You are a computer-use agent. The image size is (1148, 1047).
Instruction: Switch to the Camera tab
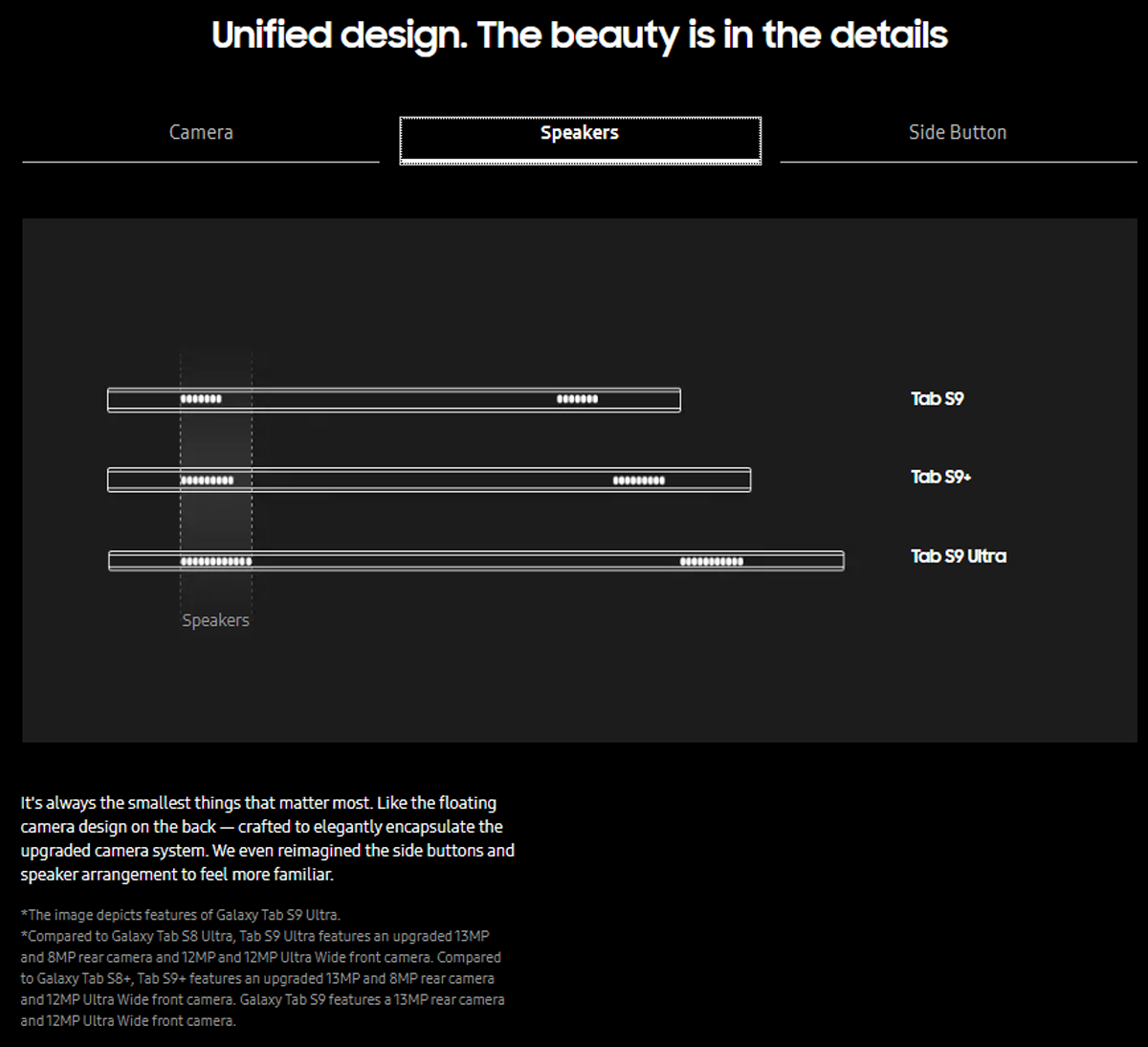[x=201, y=133]
